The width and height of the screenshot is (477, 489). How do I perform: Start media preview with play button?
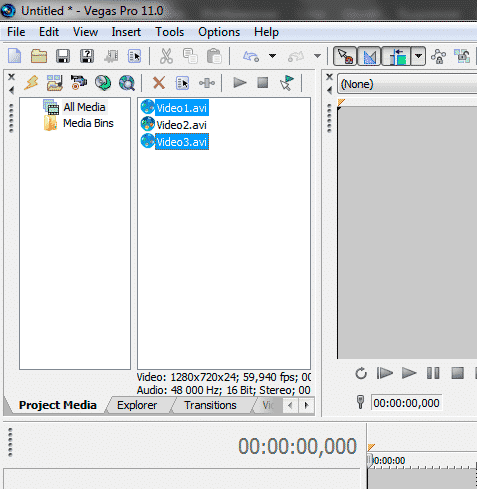(x=239, y=83)
